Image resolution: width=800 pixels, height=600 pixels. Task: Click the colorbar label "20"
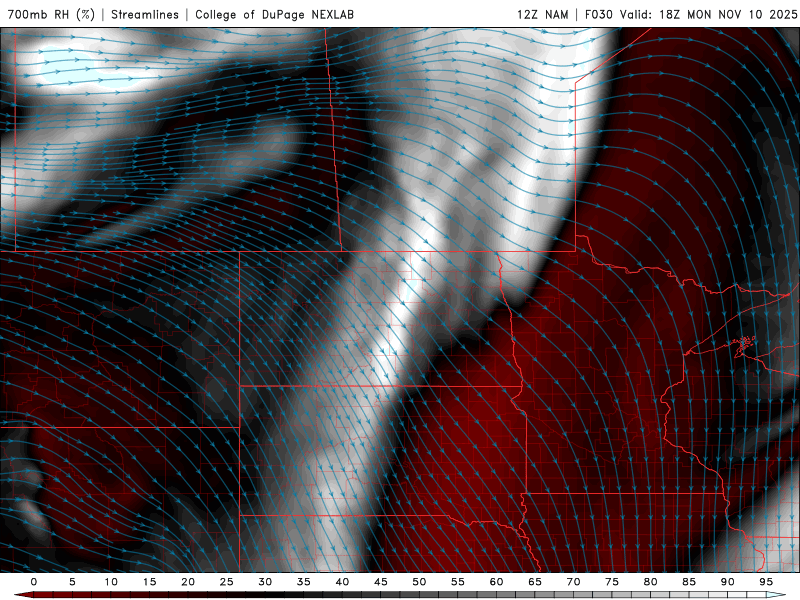pyautogui.click(x=188, y=582)
